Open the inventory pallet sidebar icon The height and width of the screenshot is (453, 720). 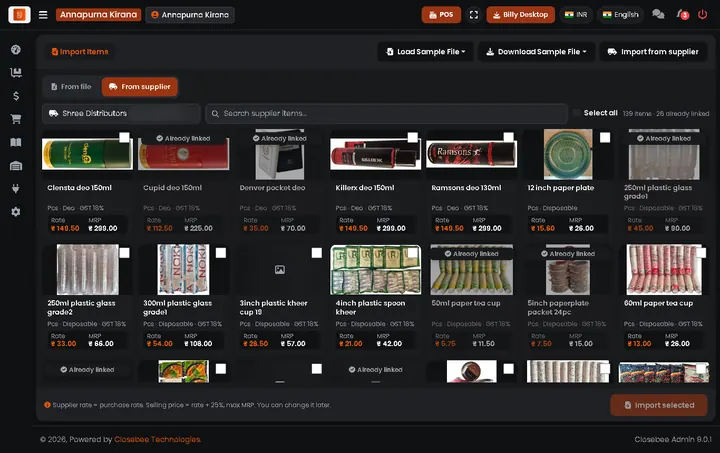coord(16,73)
